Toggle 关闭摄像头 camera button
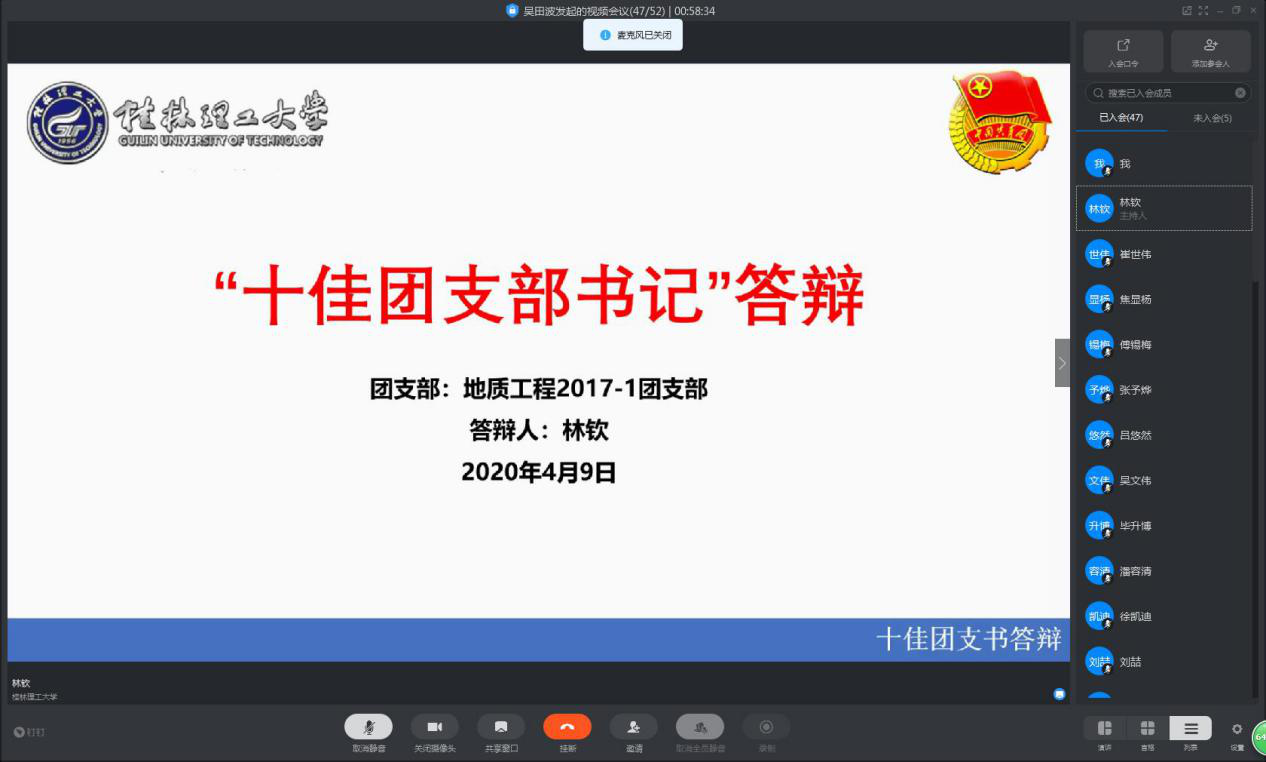1266x762 pixels. click(x=435, y=727)
